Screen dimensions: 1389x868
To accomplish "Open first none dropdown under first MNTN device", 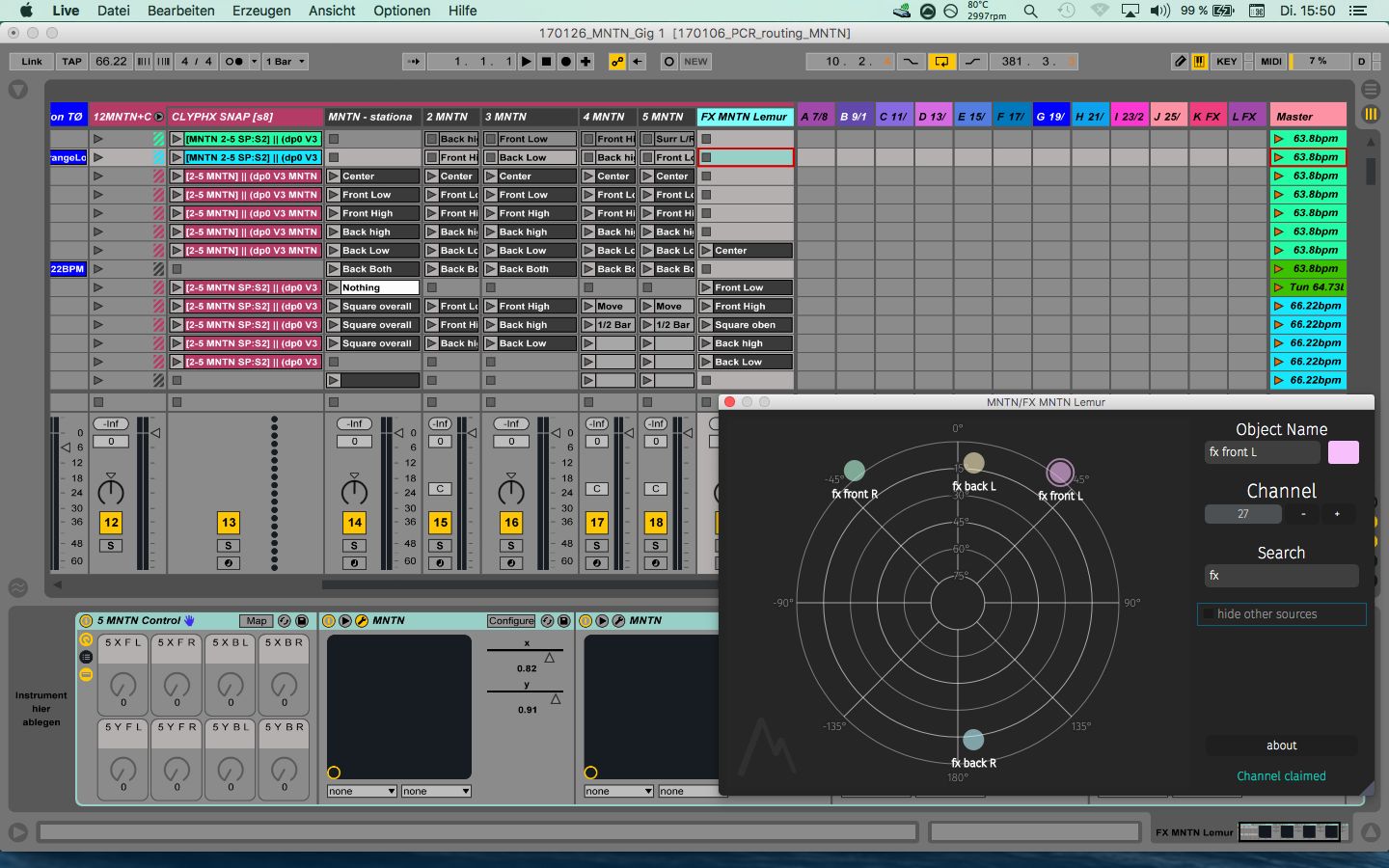I will 362,791.
